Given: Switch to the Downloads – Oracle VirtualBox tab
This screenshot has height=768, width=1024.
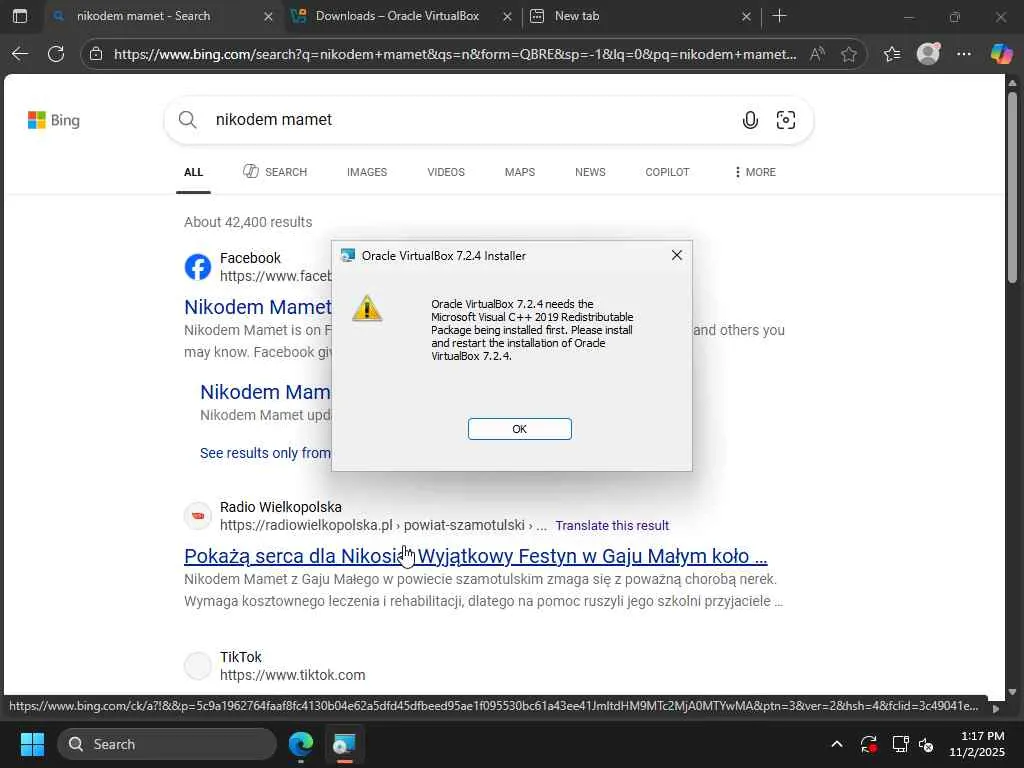Looking at the screenshot, I should (397, 16).
